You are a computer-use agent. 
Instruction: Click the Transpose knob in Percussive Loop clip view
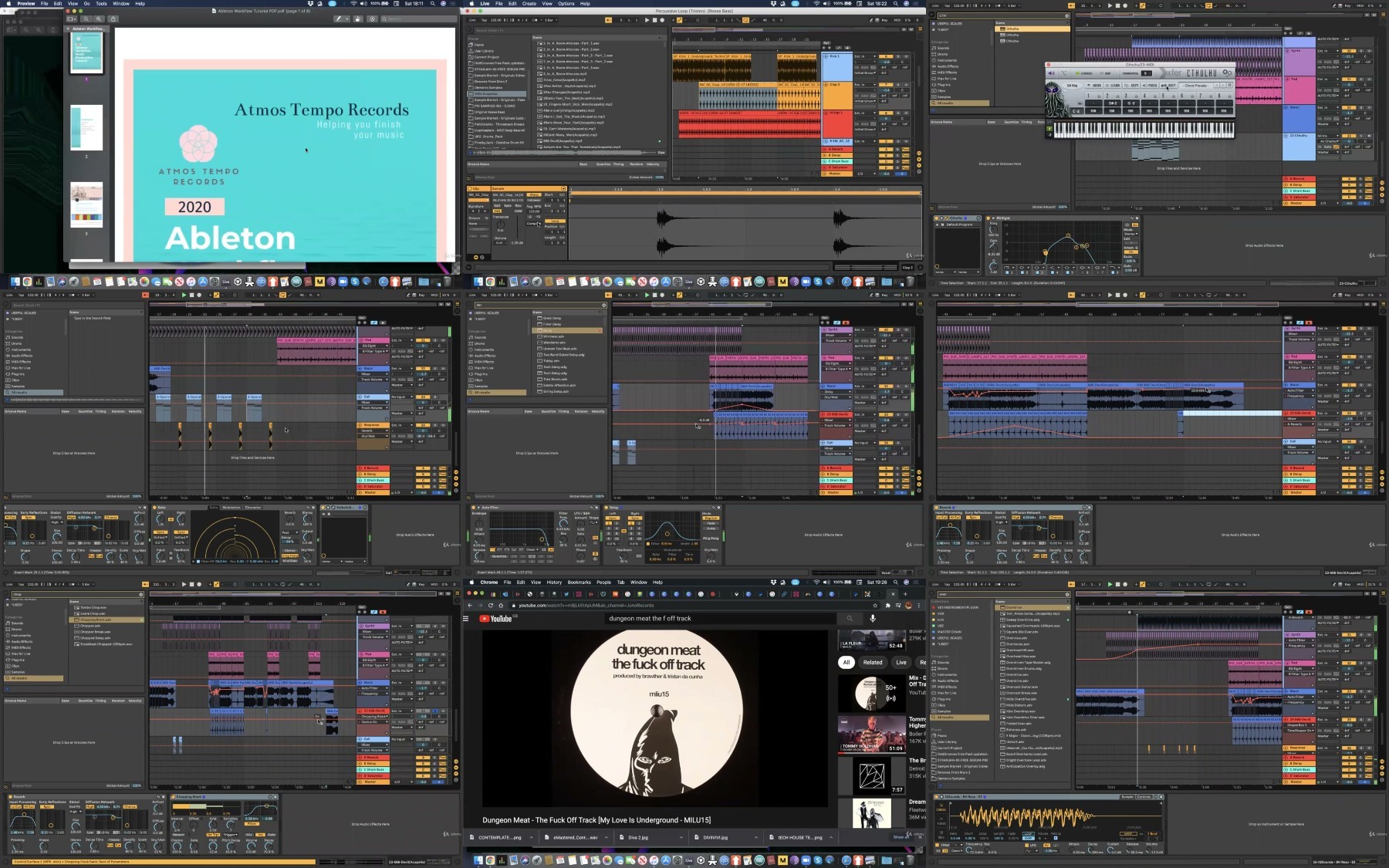[500, 225]
